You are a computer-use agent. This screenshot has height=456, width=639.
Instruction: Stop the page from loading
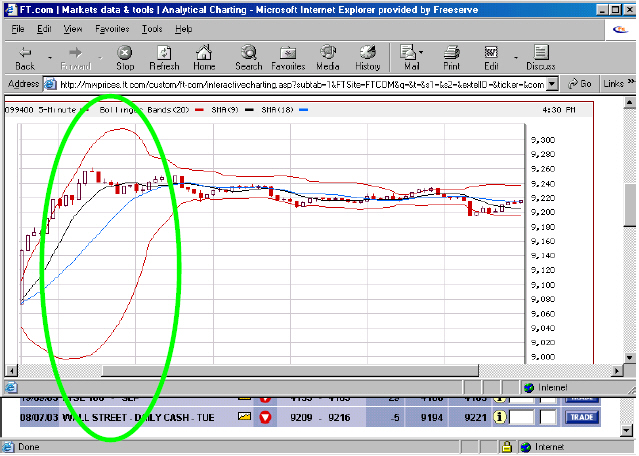click(x=125, y=58)
